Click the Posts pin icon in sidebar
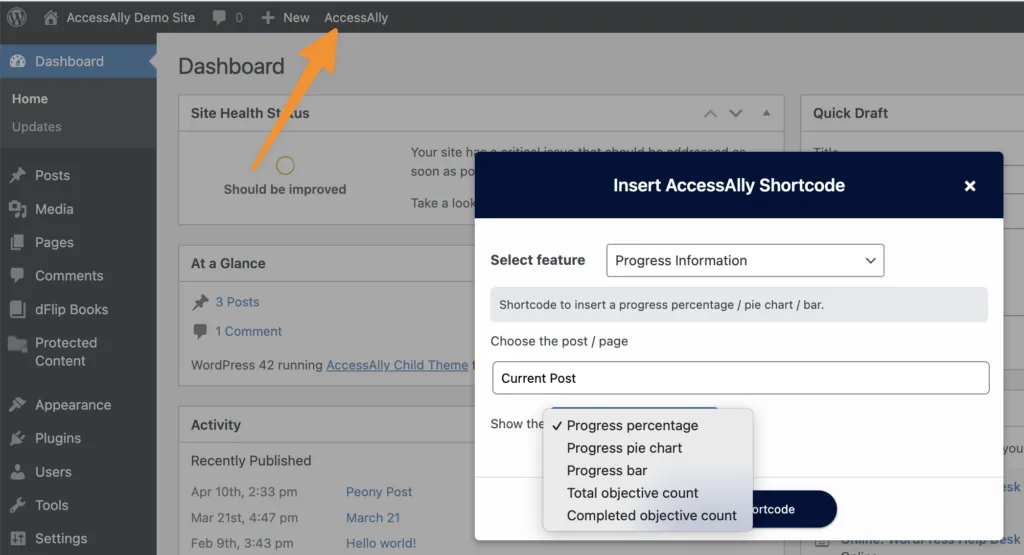The height and width of the screenshot is (555, 1024). pos(18,175)
